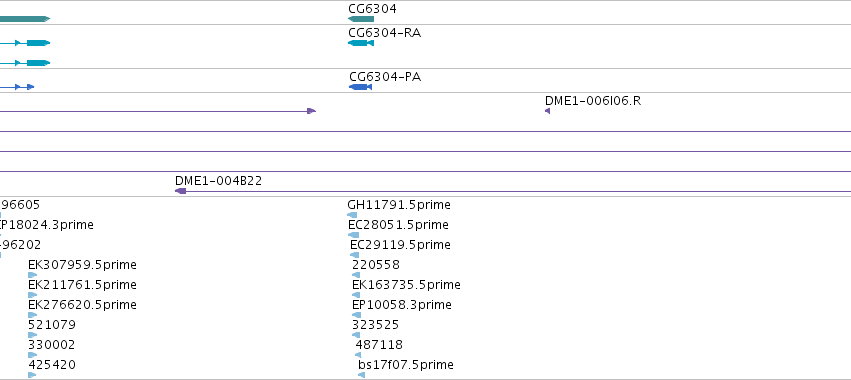The height and width of the screenshot is (380, 851).
Task: Click the long purple arrow's right arrowhead
Action: [x=312, y=111]
